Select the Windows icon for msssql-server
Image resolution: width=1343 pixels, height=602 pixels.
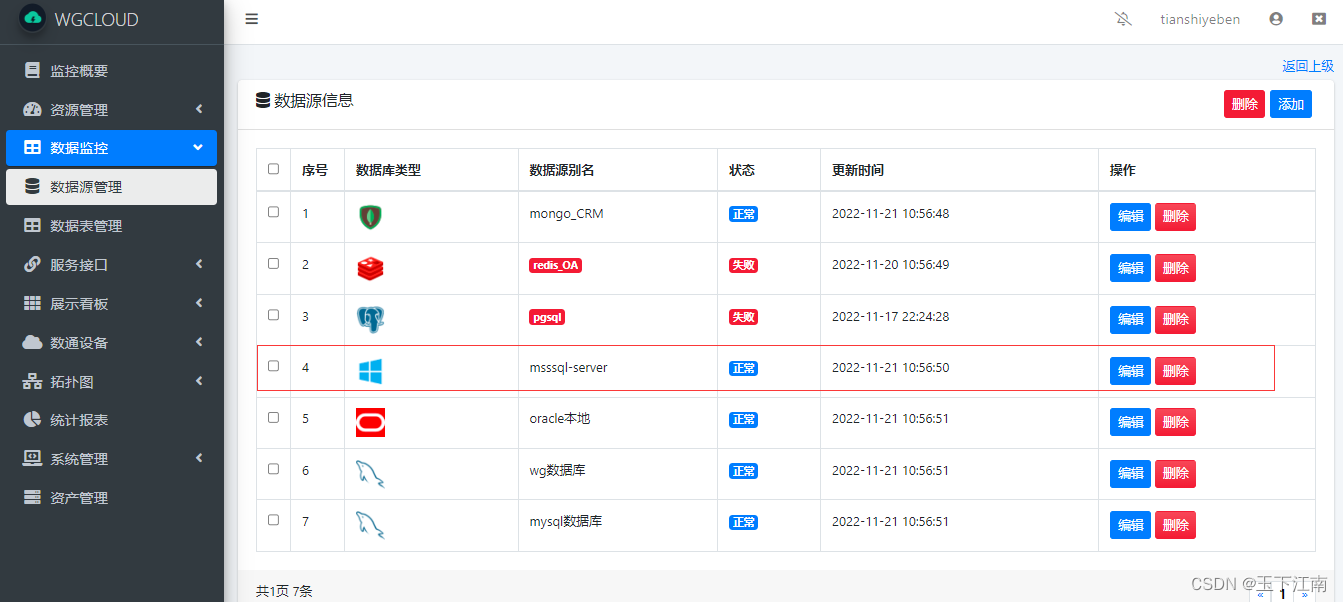click(x=370, y=368)
